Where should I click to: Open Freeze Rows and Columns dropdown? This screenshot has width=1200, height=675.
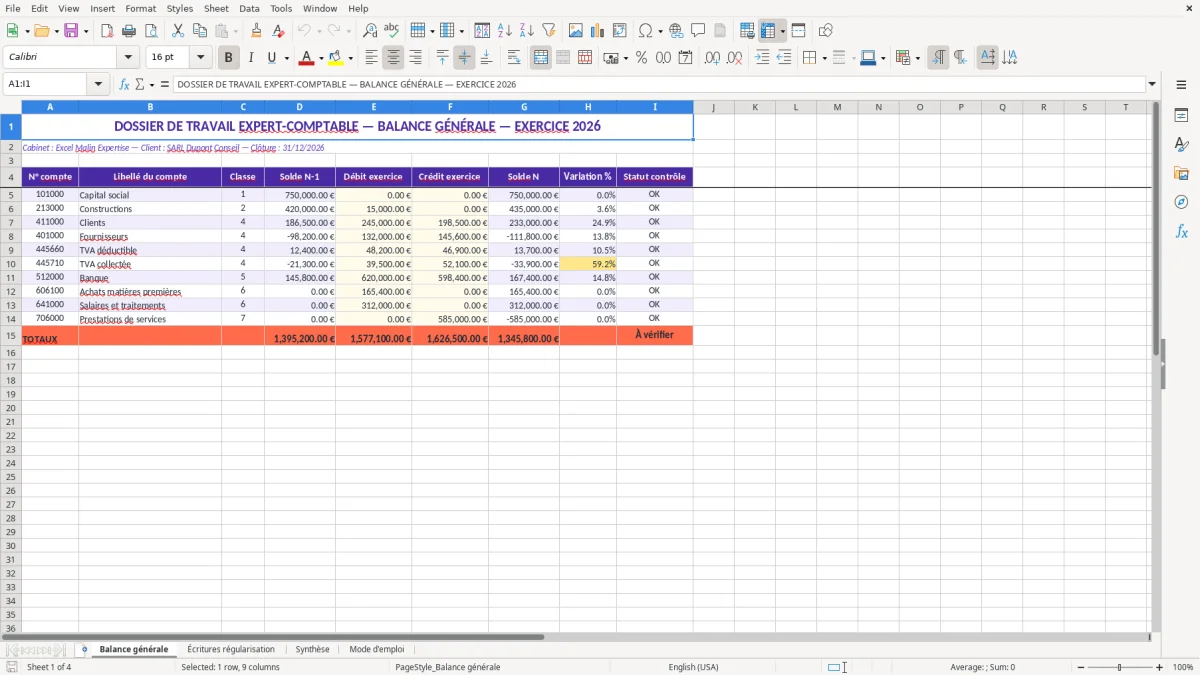click(782, 31)
